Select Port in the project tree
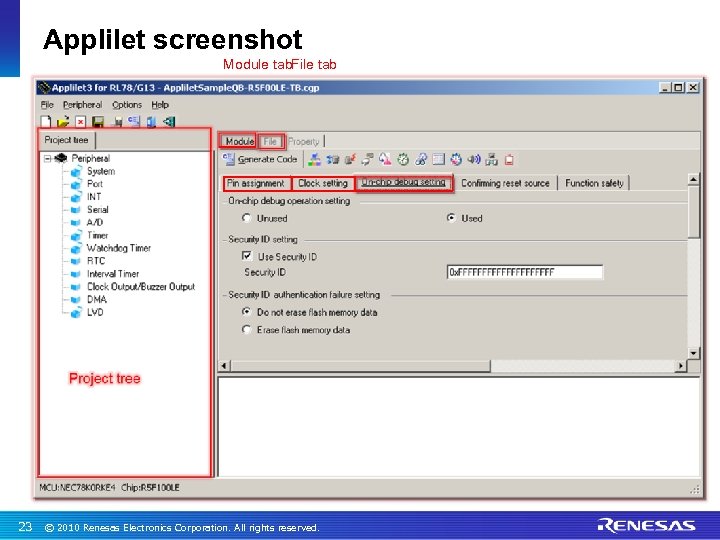720x540 pixels. point(95,184)
